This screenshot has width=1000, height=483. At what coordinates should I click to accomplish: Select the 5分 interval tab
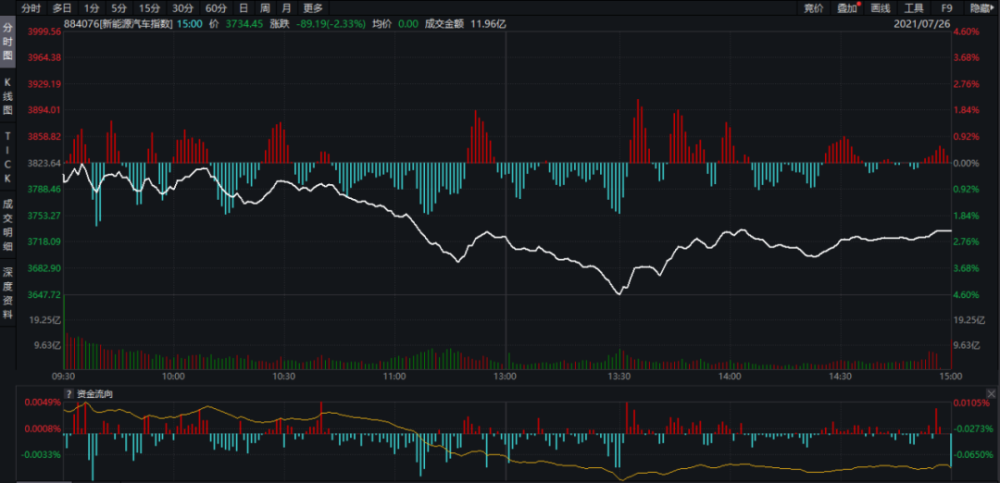coord(119,8)
